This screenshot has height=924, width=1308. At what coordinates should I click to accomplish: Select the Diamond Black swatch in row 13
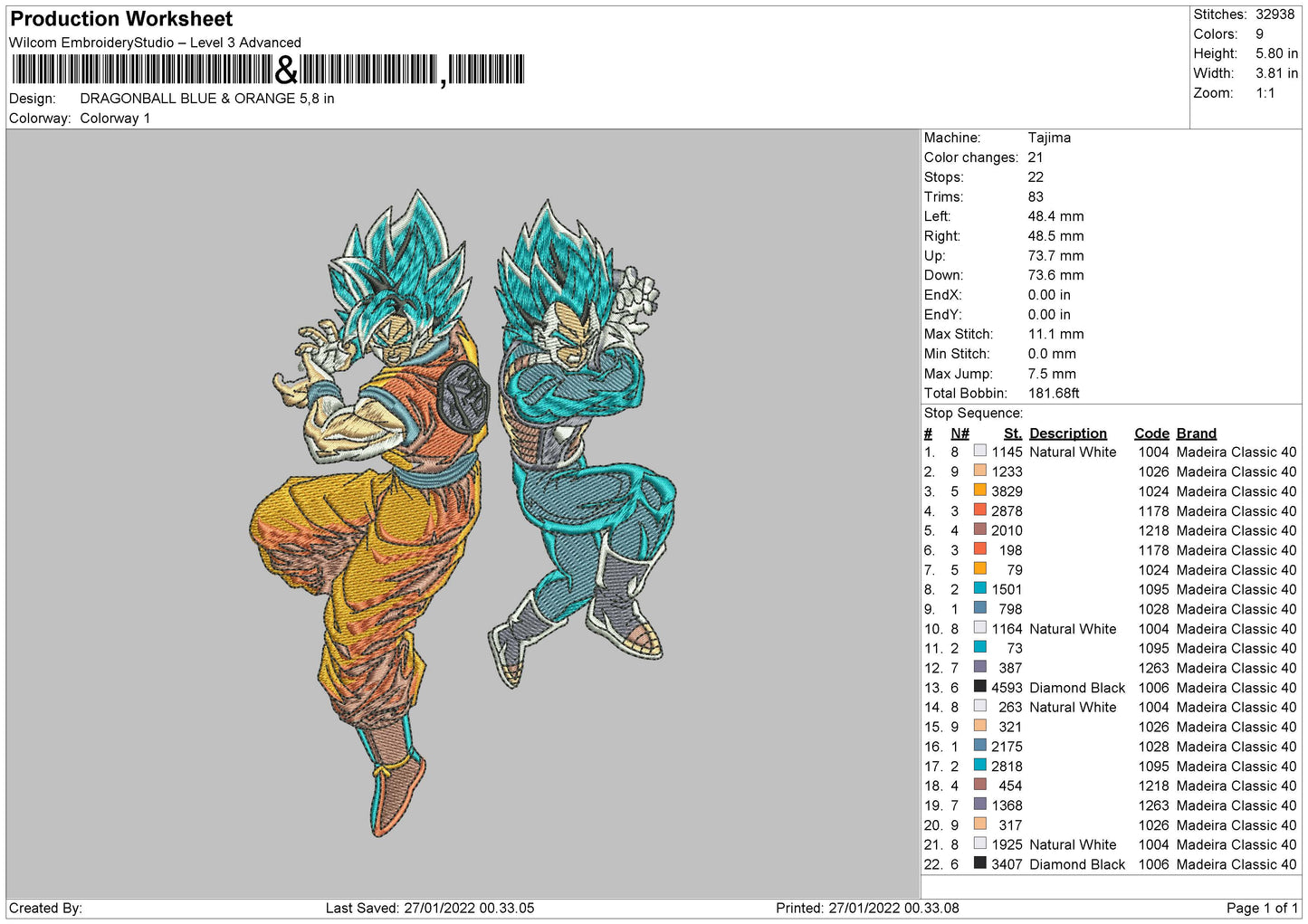(979, 687)
